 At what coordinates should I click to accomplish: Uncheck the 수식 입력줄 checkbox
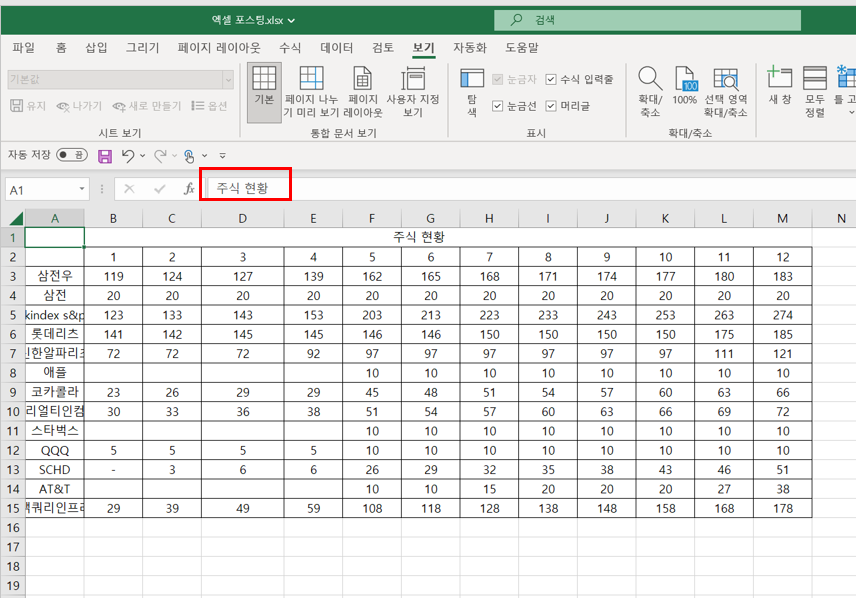point(551,79)
